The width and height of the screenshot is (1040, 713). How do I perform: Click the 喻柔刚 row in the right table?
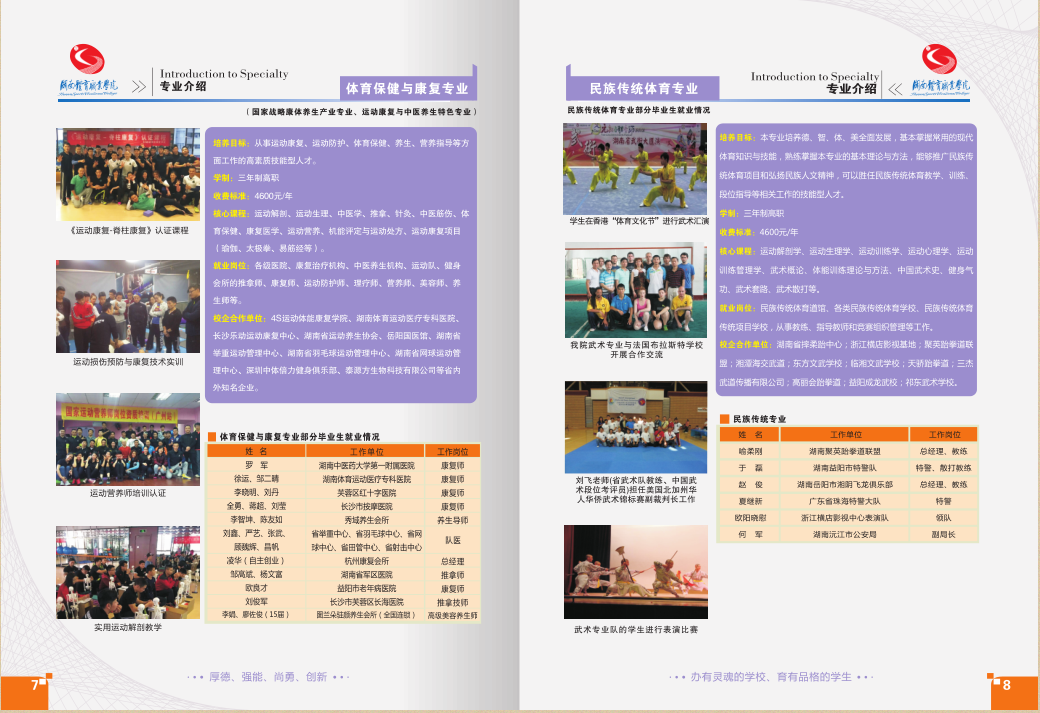[847, 451]
